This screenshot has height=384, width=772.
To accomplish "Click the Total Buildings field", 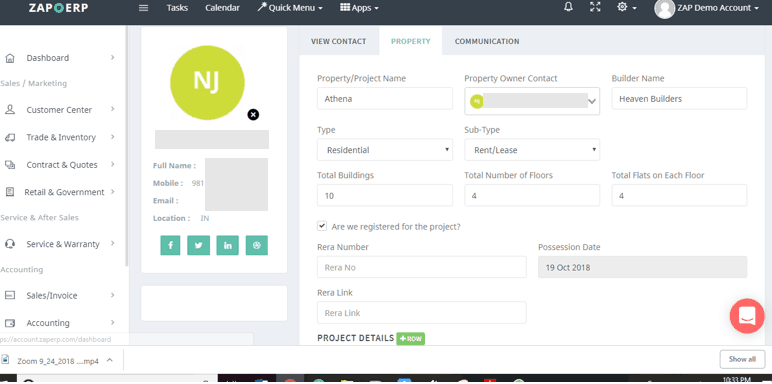I will pyautogui.click(x=385, y=195).
